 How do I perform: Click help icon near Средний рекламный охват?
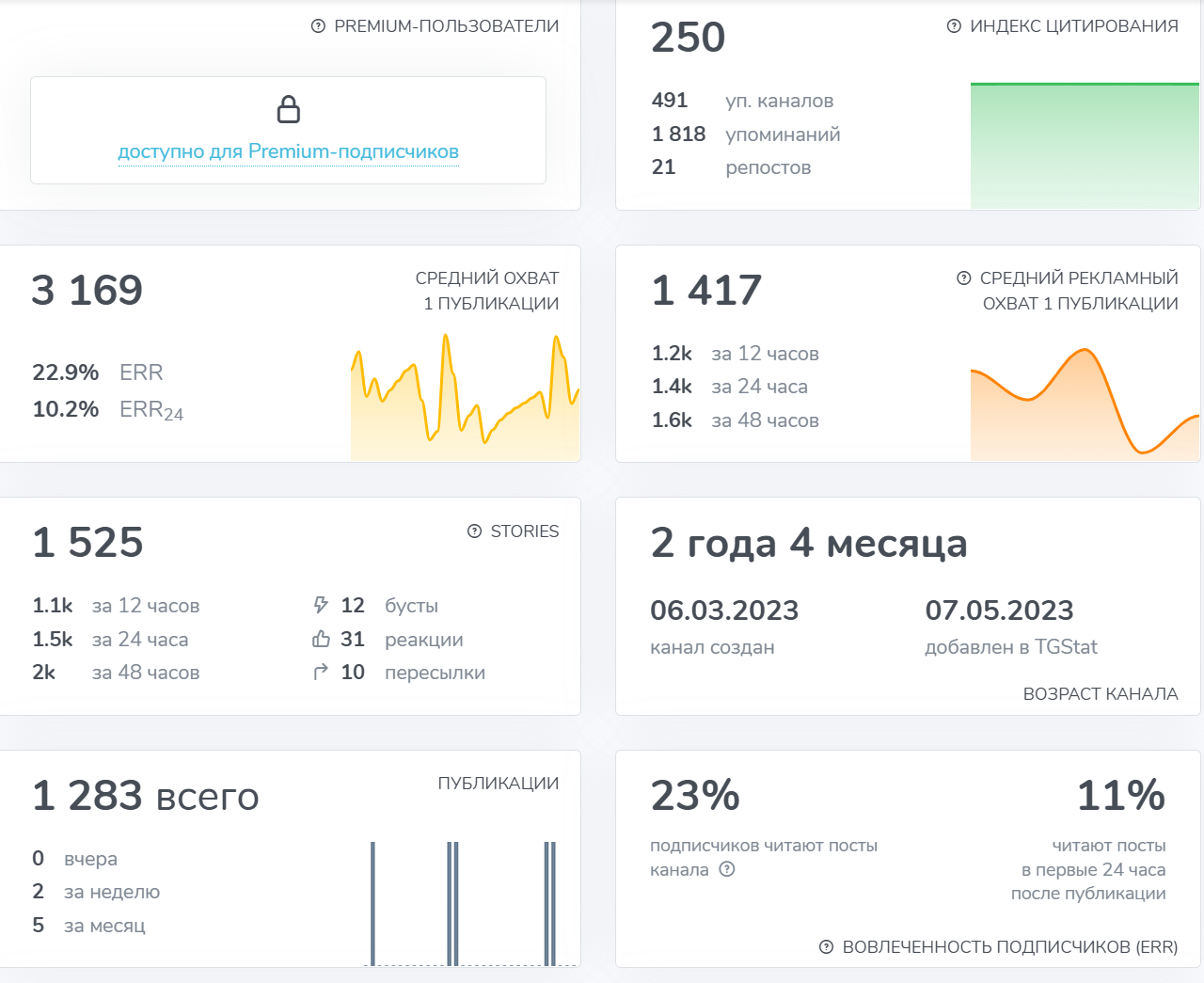point(963,278)
